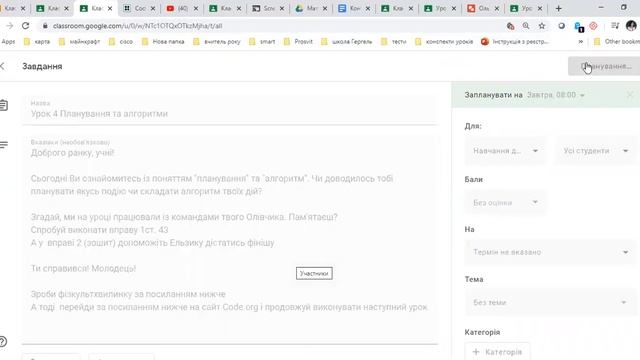
Task: Open the smart bookmark folder
Action: click(x=262, y=42)
